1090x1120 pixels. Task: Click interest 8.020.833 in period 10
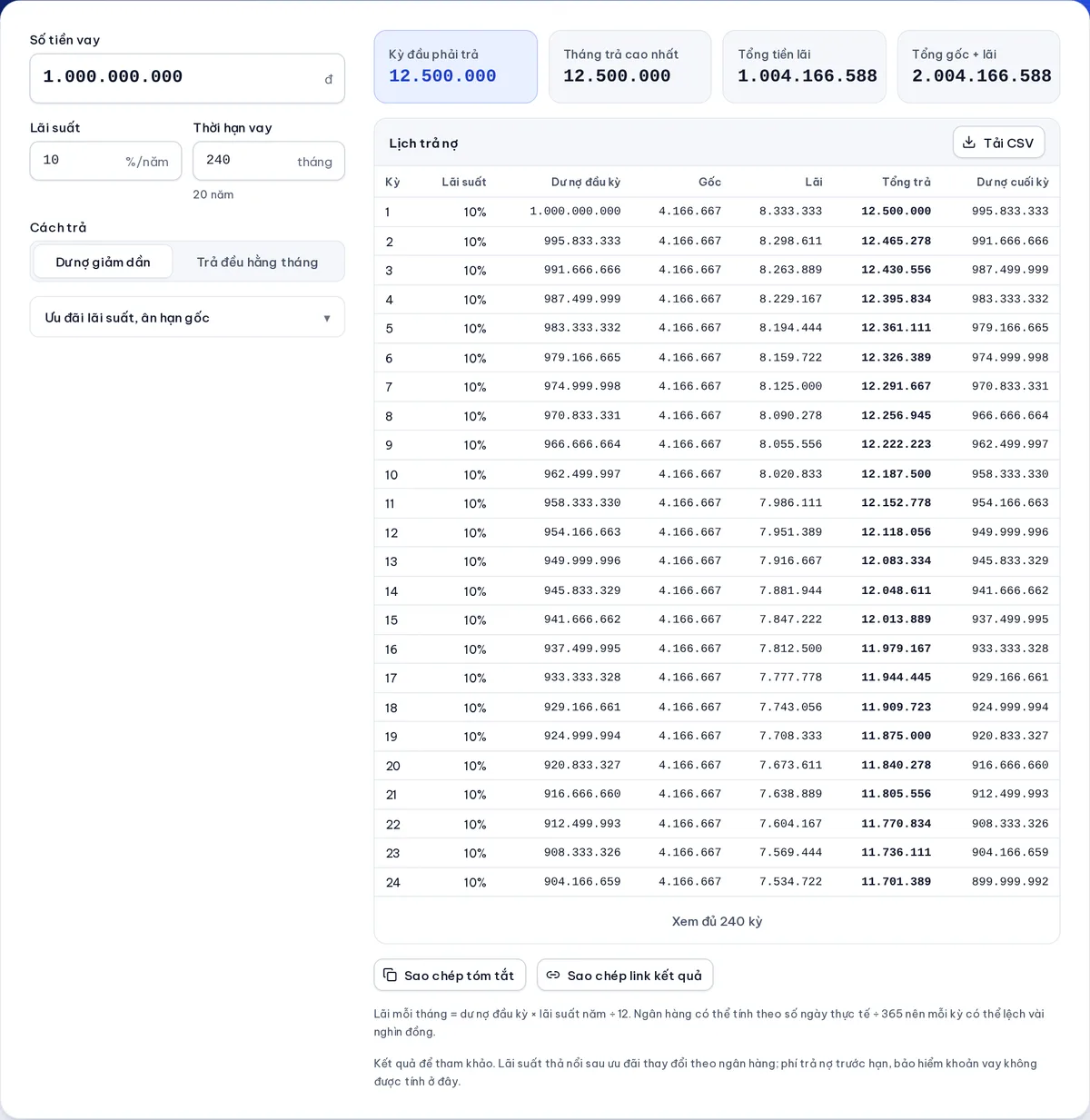coord(790,474)
